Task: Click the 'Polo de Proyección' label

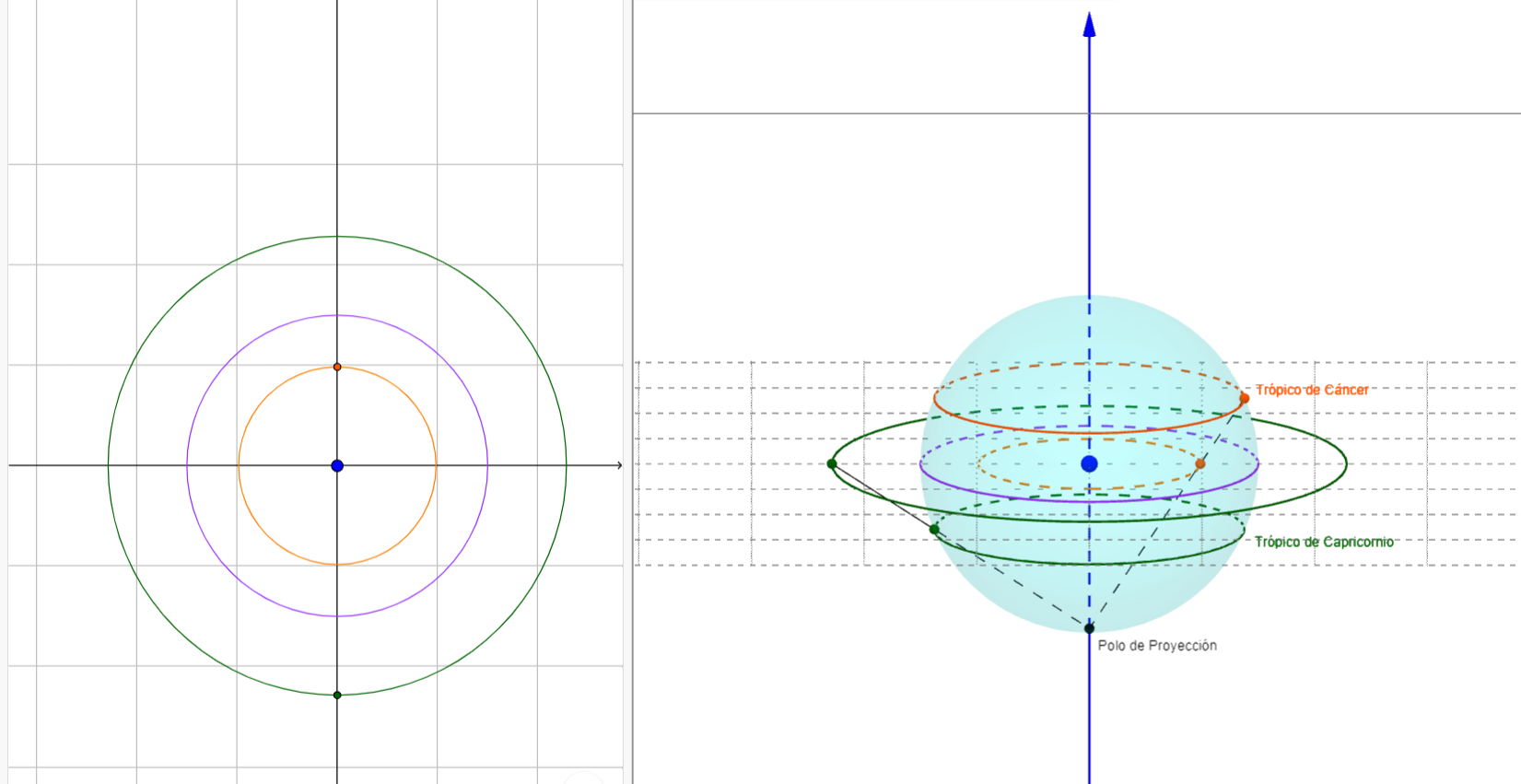Action: [x=1157, y=646]
